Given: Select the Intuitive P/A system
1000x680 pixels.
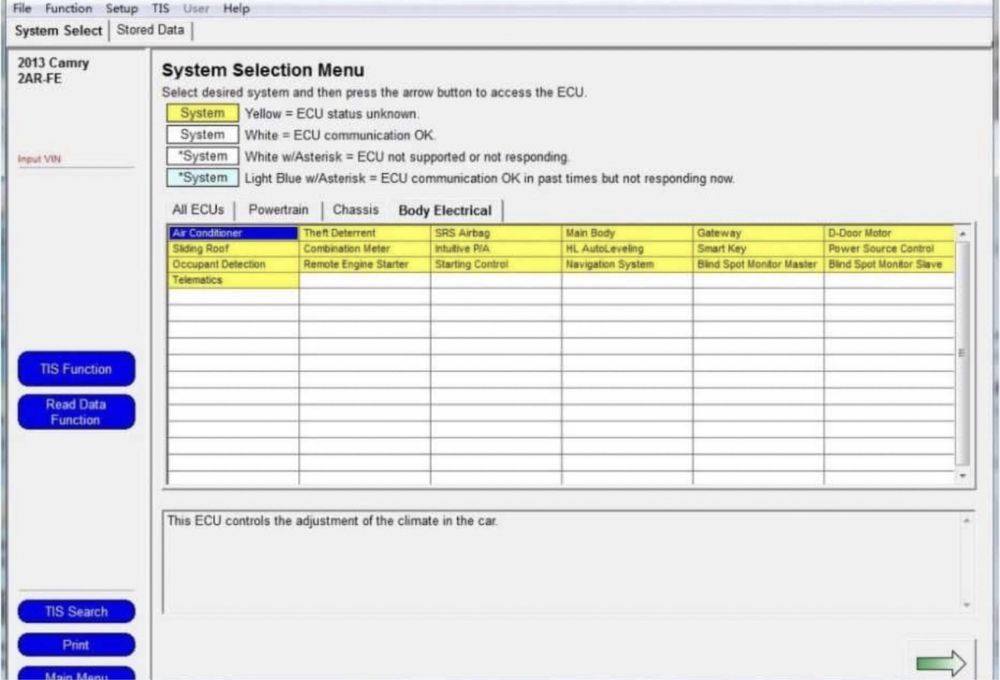Looking at the screenshot, I should pyautogui.click(x=496, y=248).
